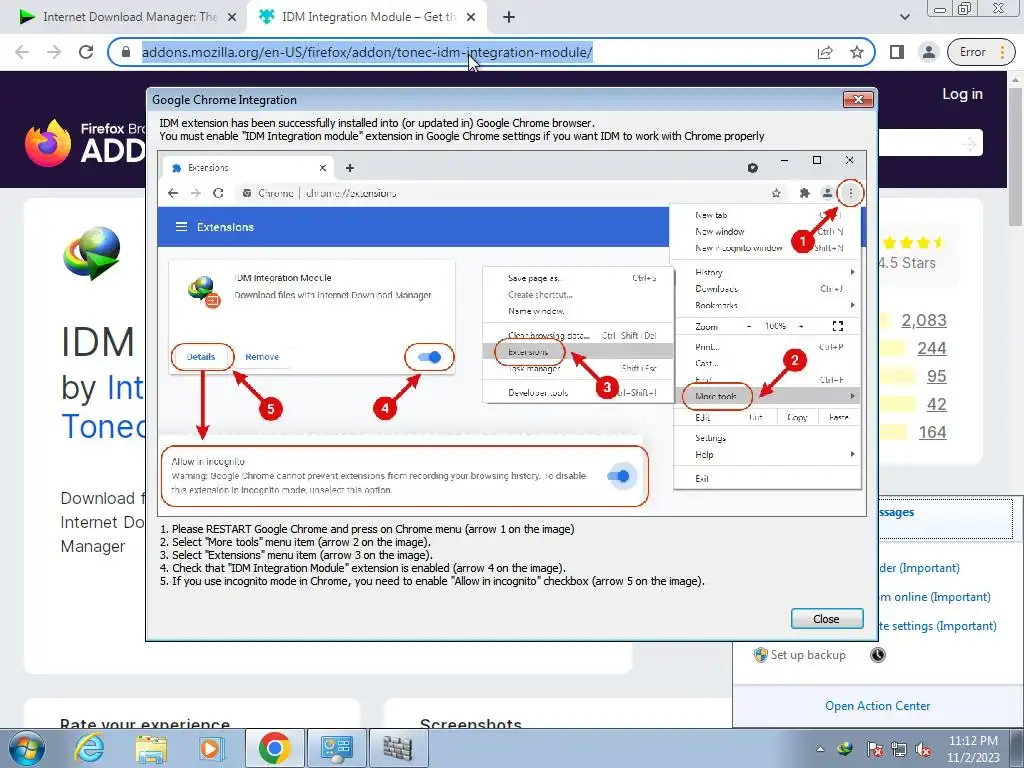Click the page's vertical scrollbar thumb

pyautogui.click(x=1016, y=157)
